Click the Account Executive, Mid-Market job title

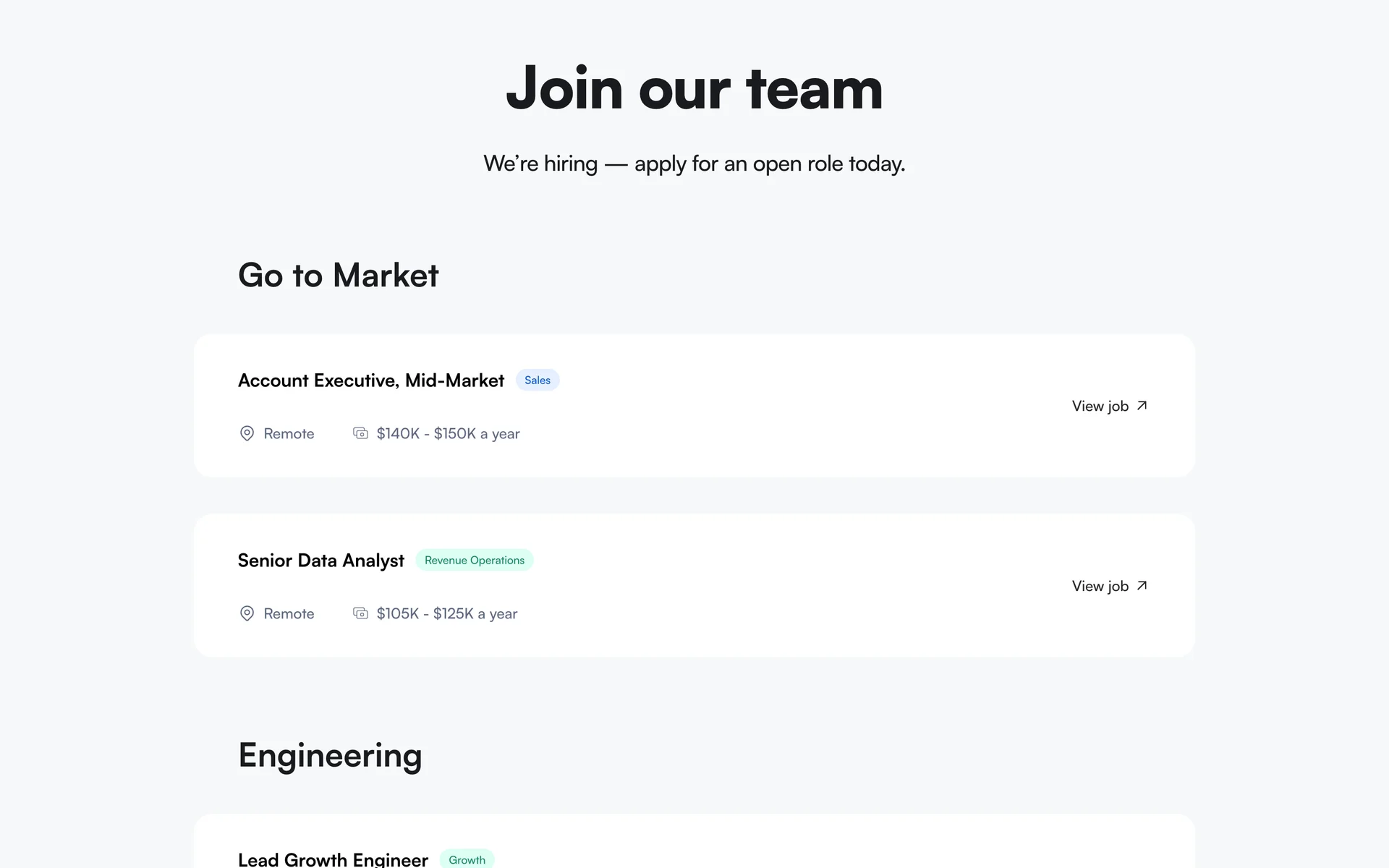(x=371, y=380)
